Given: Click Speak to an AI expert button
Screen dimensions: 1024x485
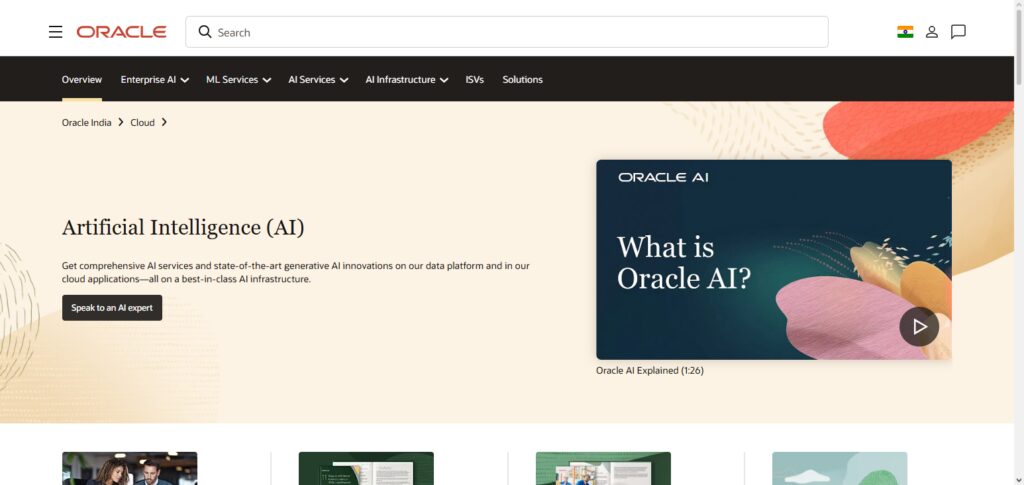Looking at the screenshot, I should tap(112, 308).
